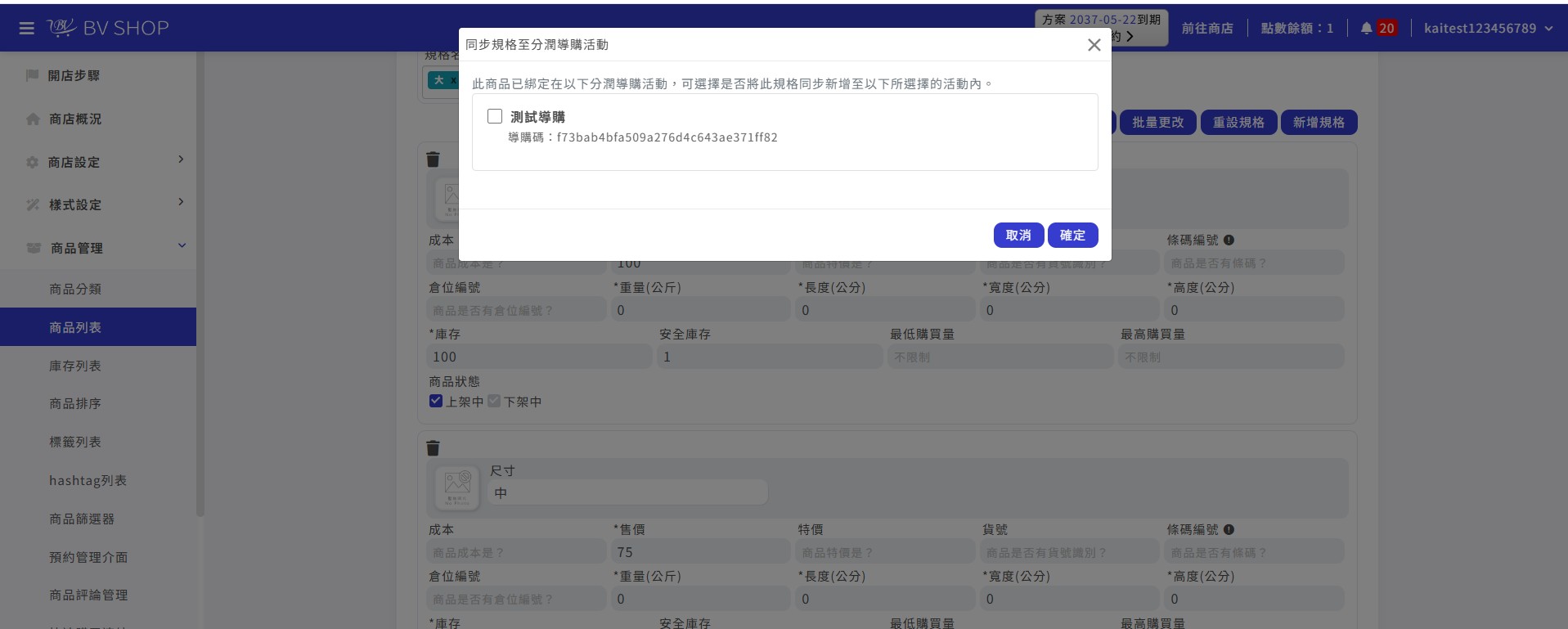Click the product image placeholder for 尺寸 中

[x=456, y=487]
